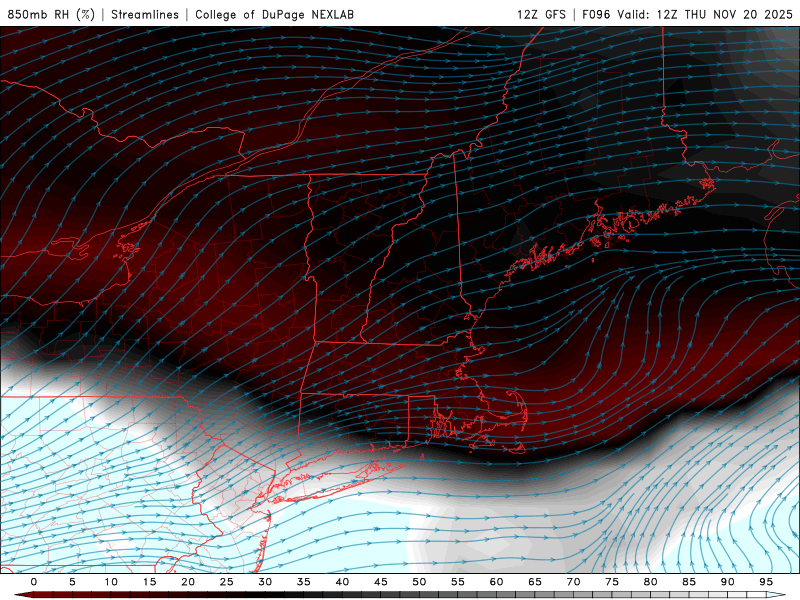Click the "850mb RH (%)" title text

pos(51,14)
